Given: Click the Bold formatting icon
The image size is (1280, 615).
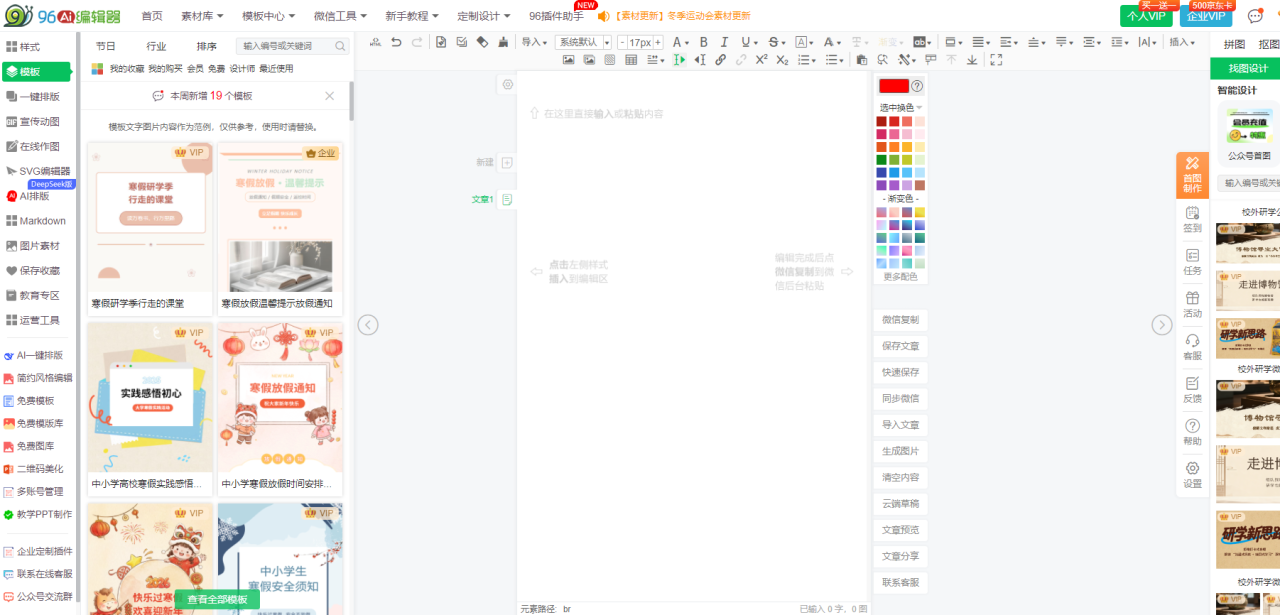Looking at the screenshot, I should pyautogui.click(x=703, y=42).
